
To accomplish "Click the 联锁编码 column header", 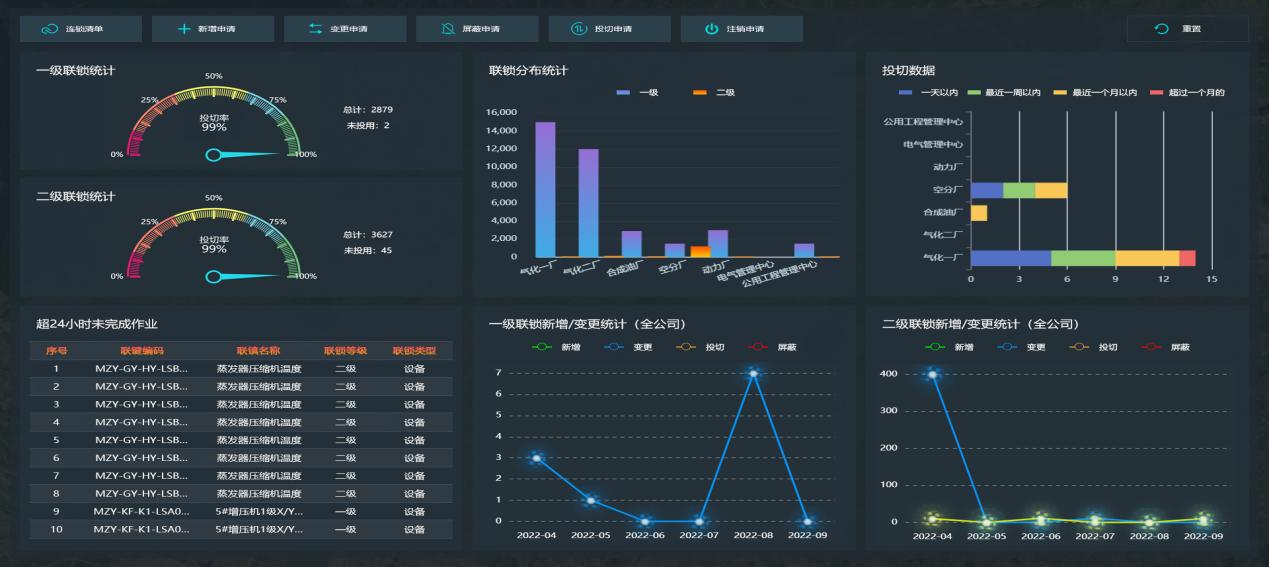I will (x=141, y=351).
